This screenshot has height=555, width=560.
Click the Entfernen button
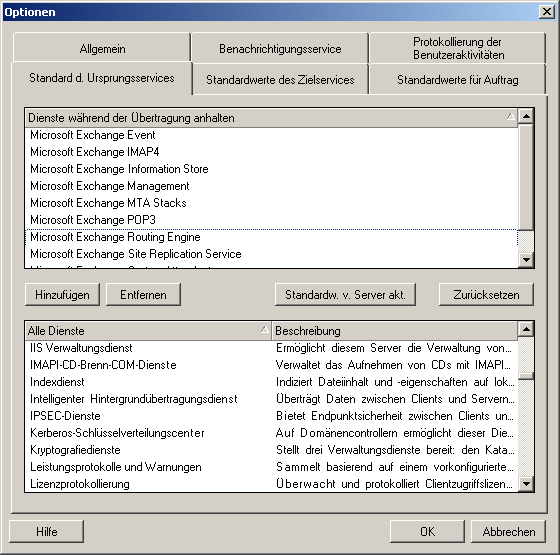click(x=143, y=295)
